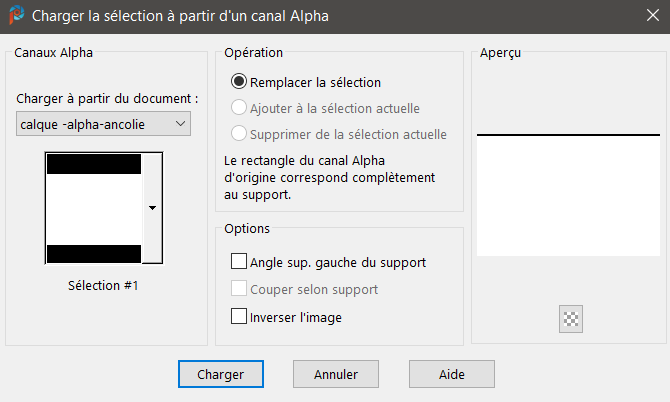Pick Supprimer de la sélection actuelle option
The image size is (670, 402).
239,134
